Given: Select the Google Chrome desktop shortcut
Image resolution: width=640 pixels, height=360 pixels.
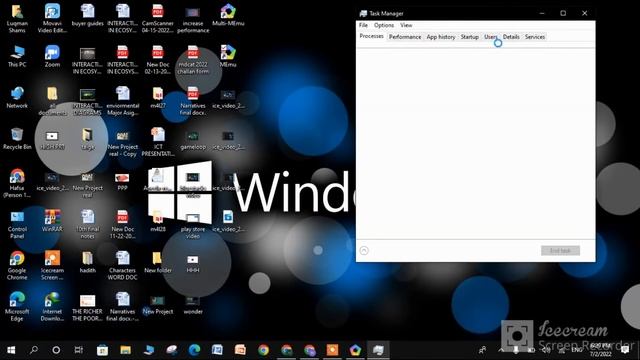Looking at the screenshot, I should point(17,266).
